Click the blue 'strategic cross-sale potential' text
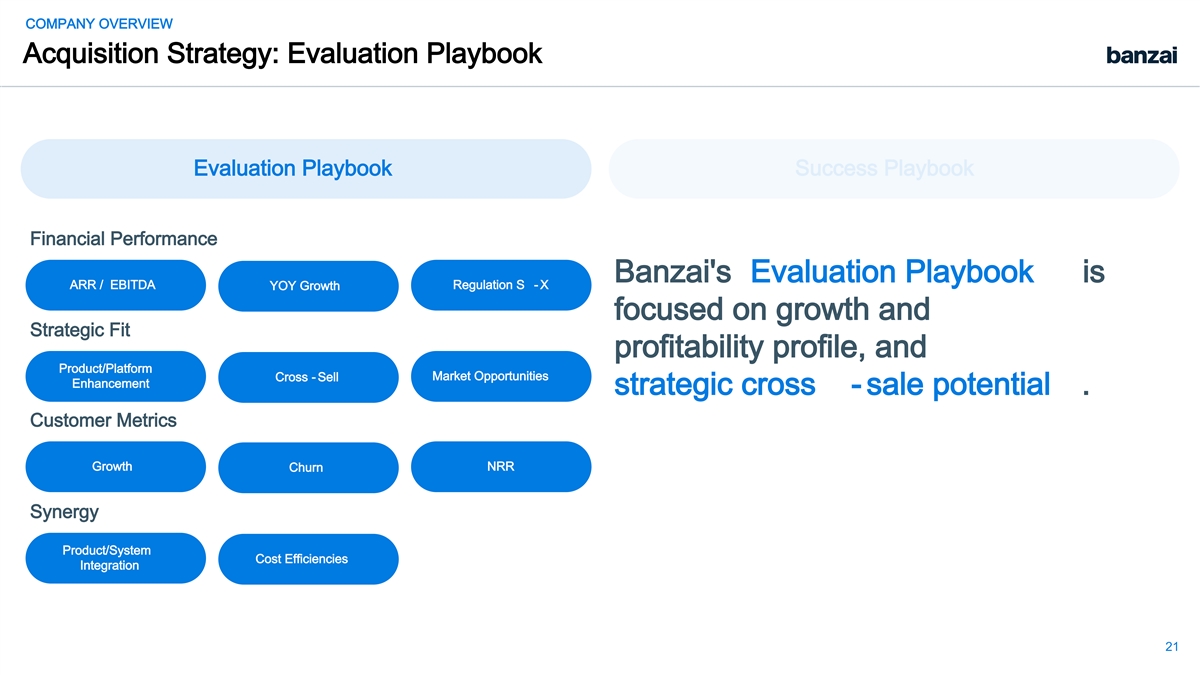Image resolution: width=1200 pixels, height=675 pixels. tap(832, 385)
